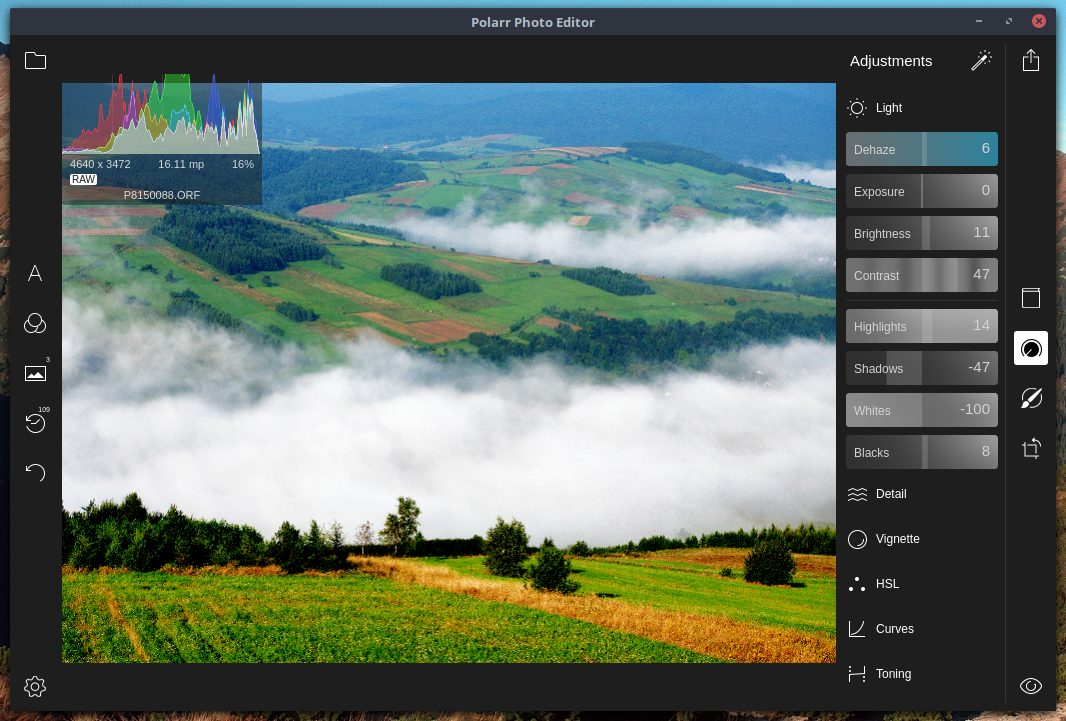Click the Highlights slider

click(x=922, y=326)
